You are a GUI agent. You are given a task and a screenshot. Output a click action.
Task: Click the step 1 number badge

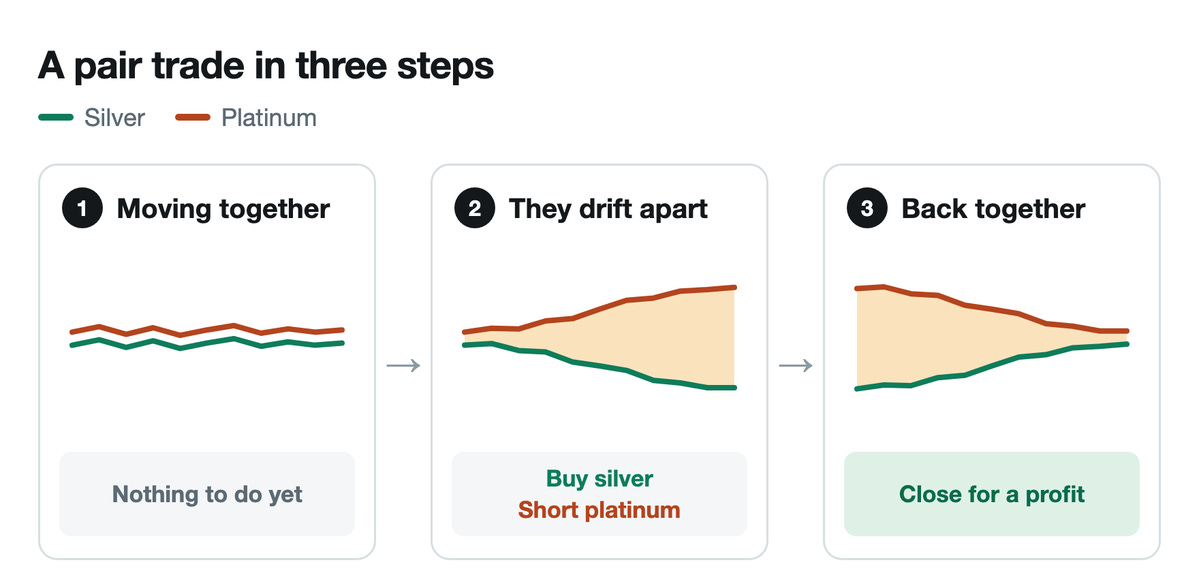pos(82,209)
